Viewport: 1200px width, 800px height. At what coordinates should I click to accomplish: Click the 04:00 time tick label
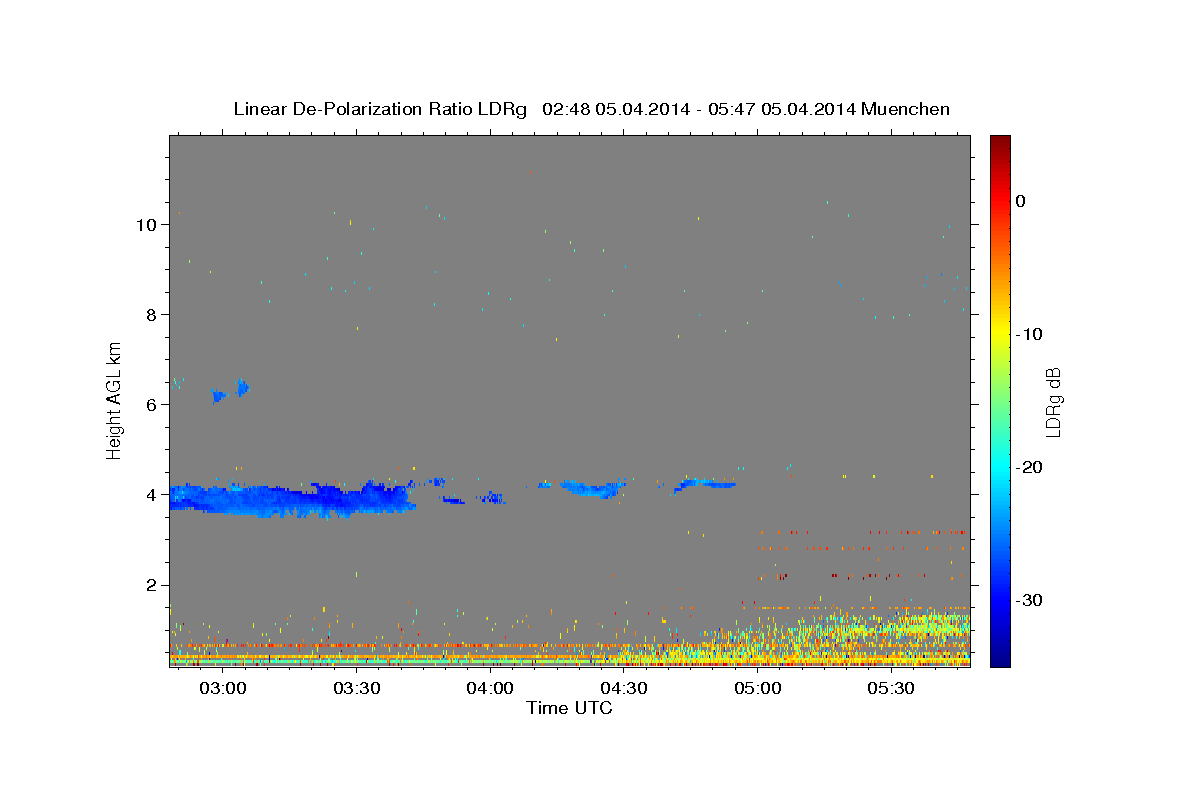click(x=490, y=689)
